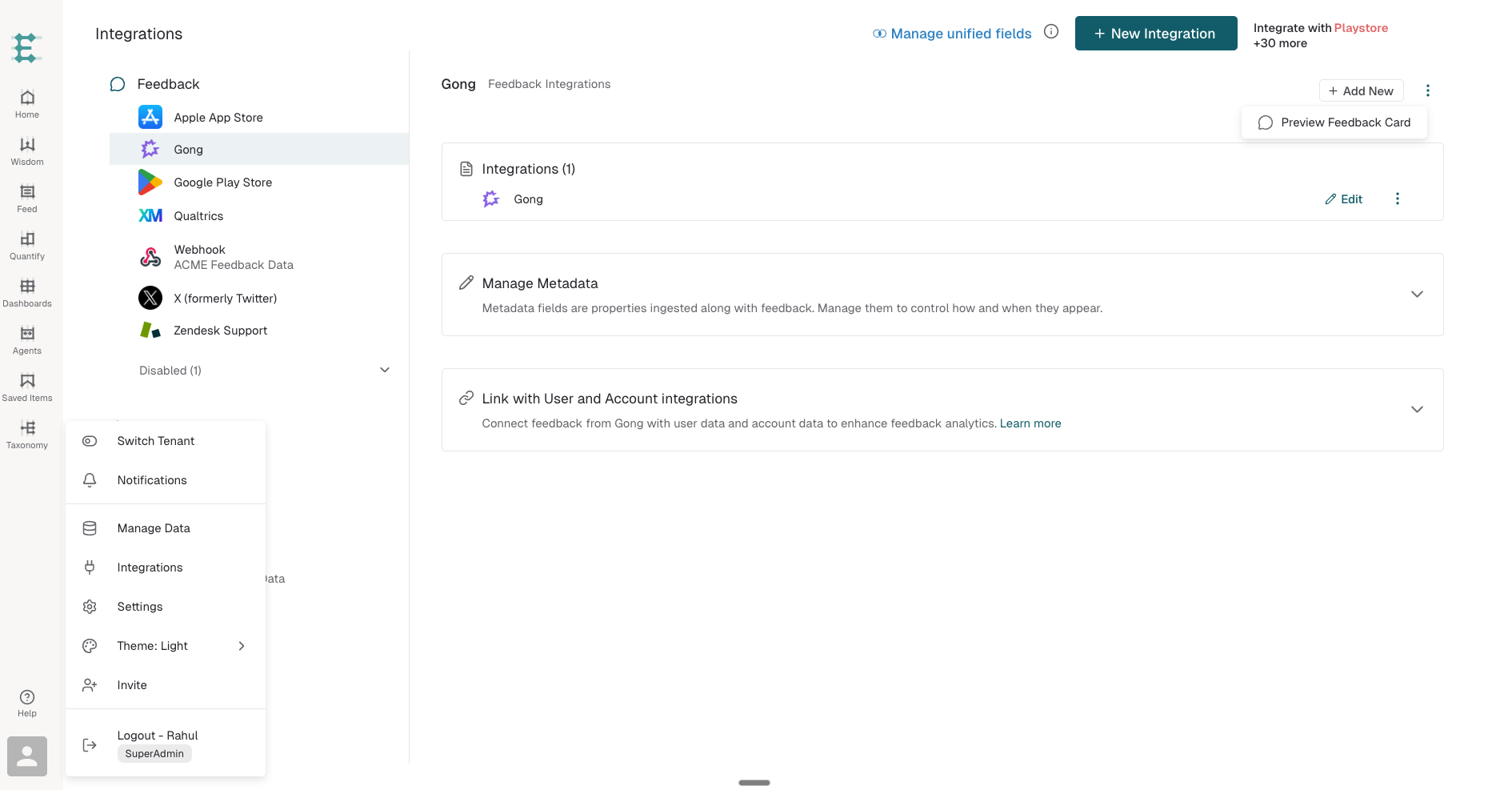Open the Taxonomy sidebar icon

[27, 434]
